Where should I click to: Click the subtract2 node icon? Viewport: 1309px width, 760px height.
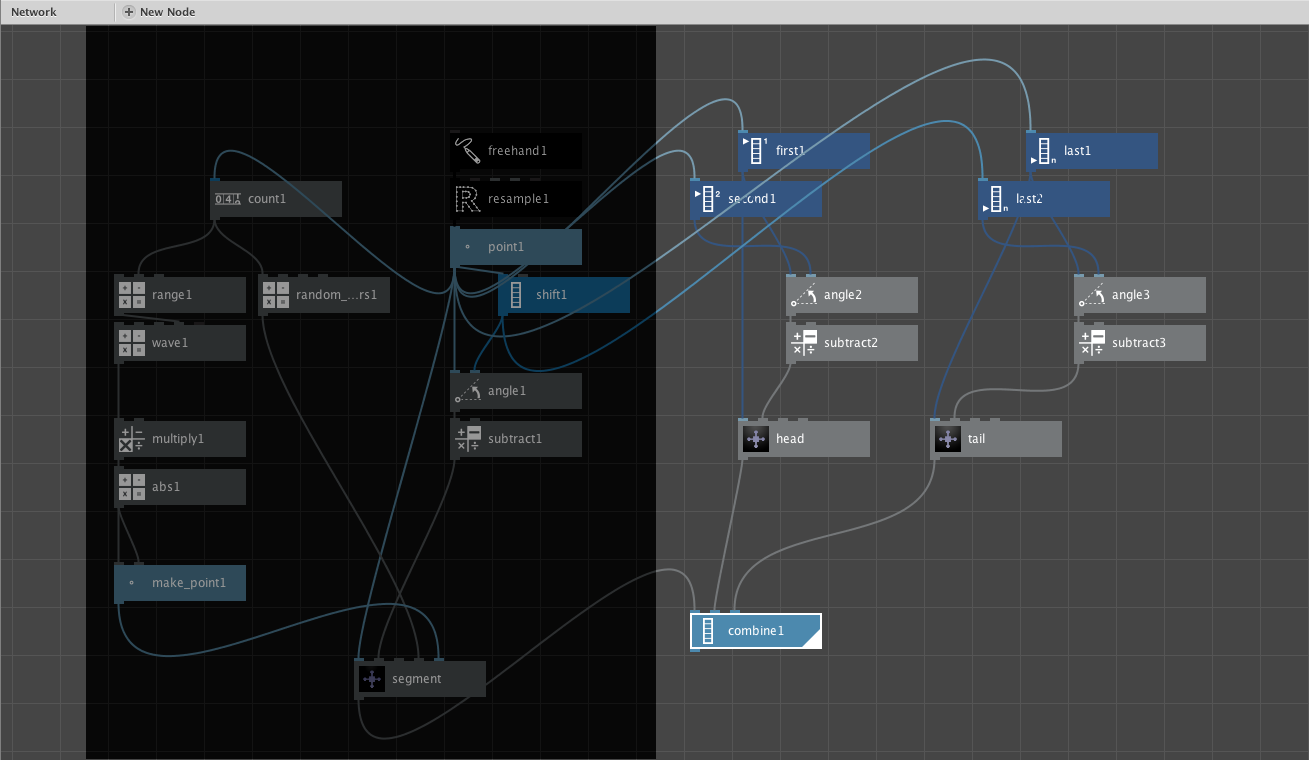pos(804,343)
